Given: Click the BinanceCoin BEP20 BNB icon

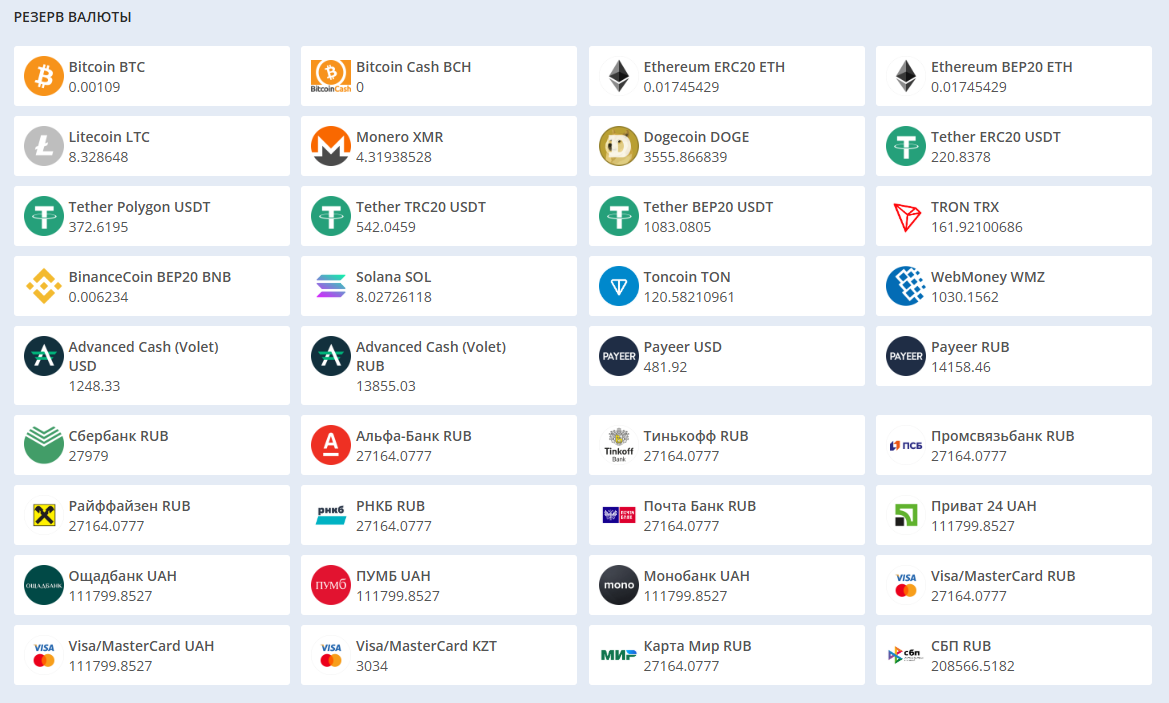Looking at the screenshot, I should [44, 286].
